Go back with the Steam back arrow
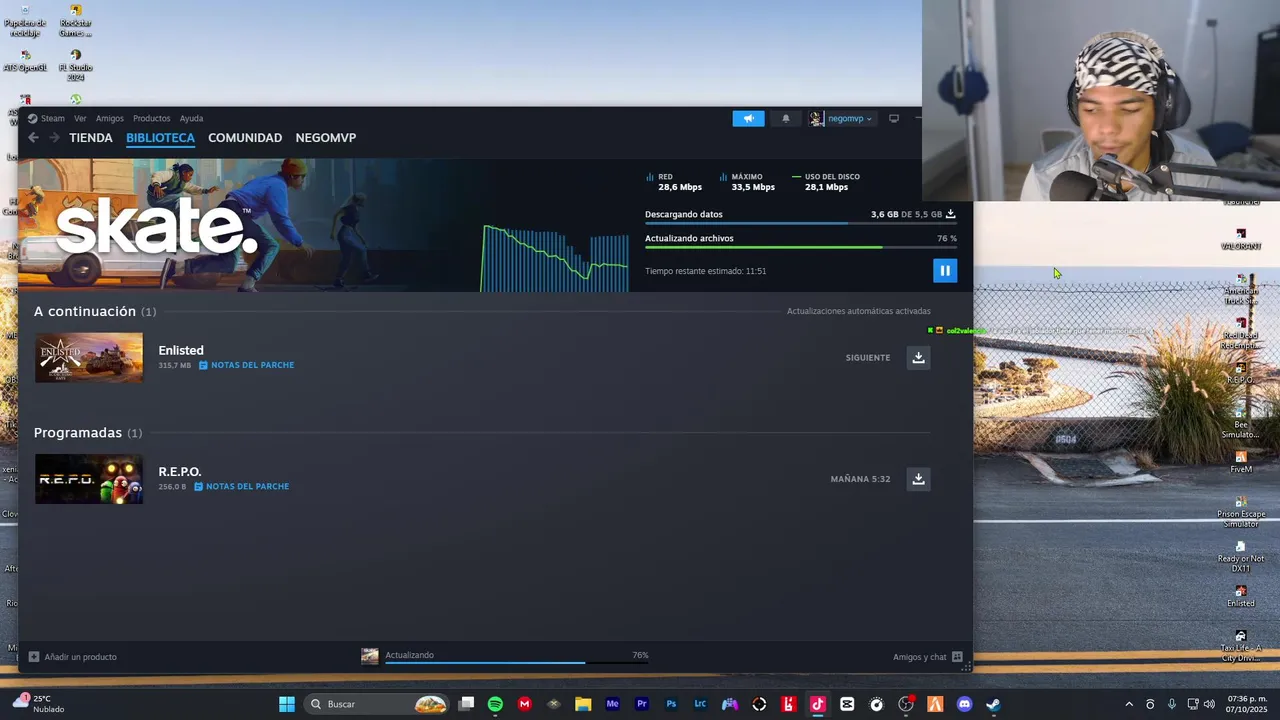Image resolution: width=1280 pixels, height=720 pixels. (33, 137)
